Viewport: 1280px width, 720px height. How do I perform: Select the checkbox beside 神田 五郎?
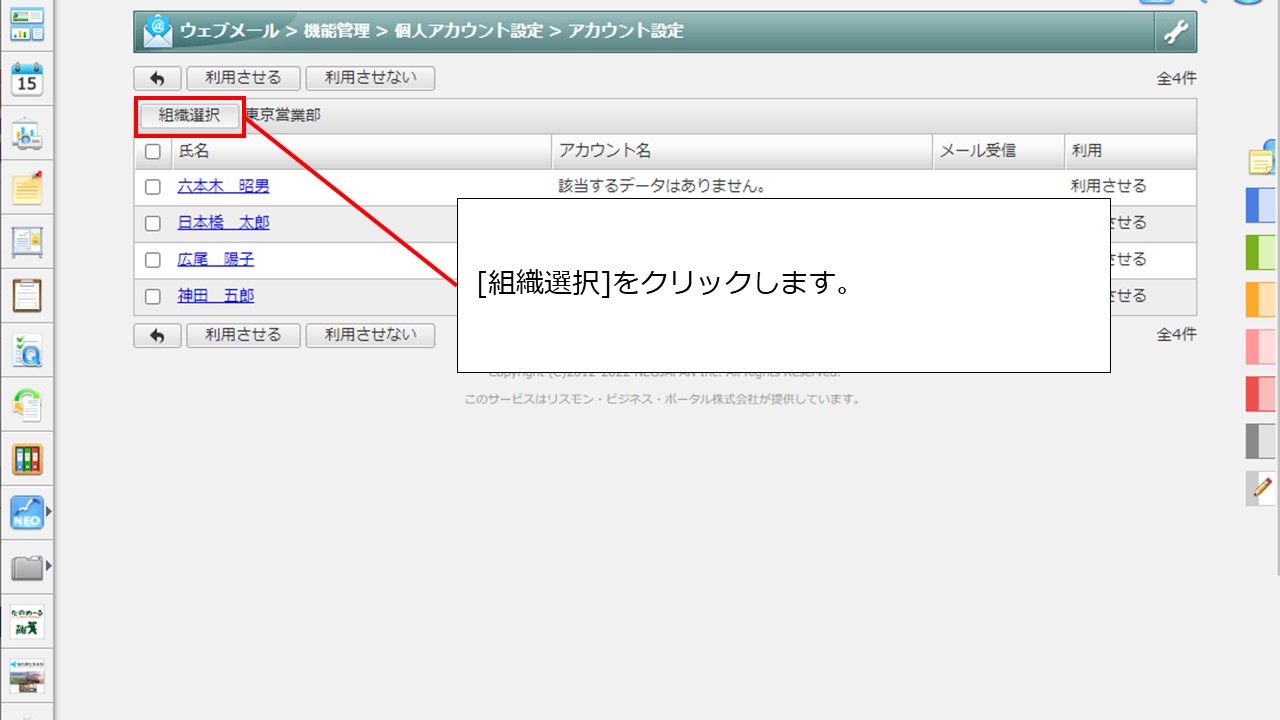coord(153,296)
